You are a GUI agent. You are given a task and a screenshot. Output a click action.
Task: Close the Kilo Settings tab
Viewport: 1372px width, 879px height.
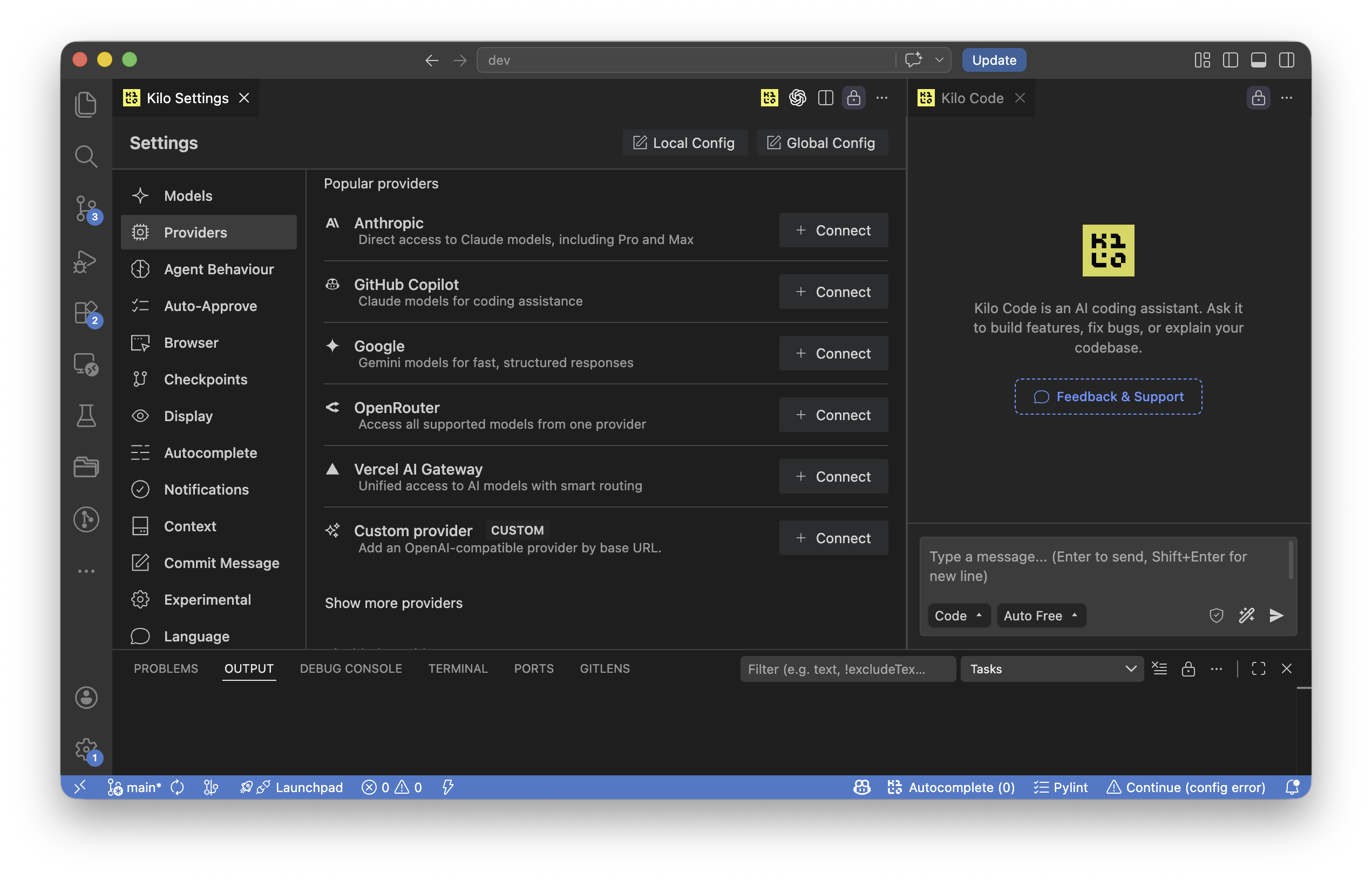pyautogui.click(x=244, y=98)
